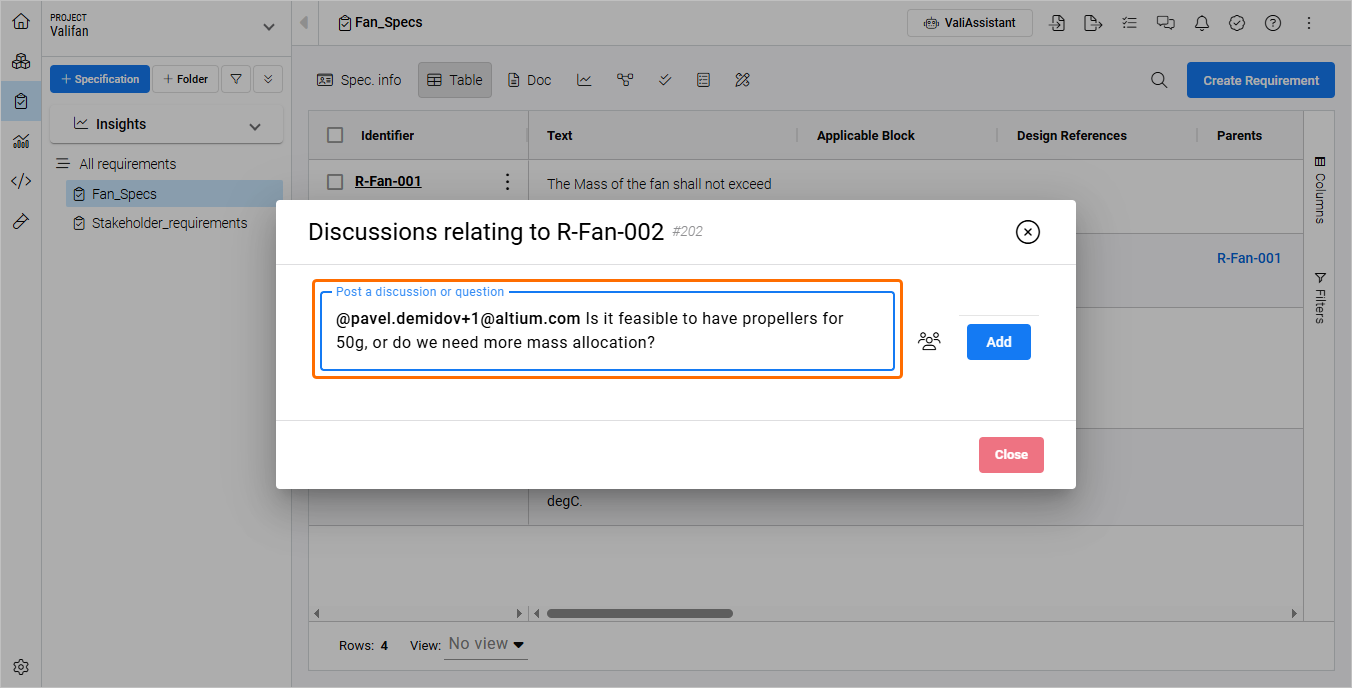Toggle the select-all checkbox in header

pos(335,135)
